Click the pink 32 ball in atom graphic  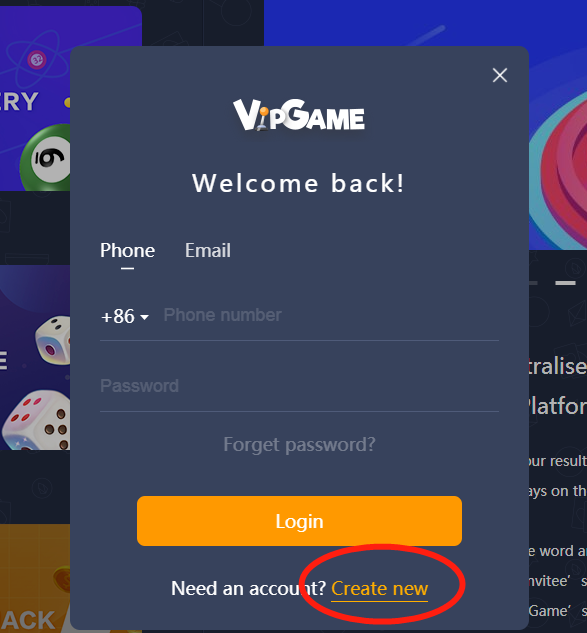click(37, 60)
